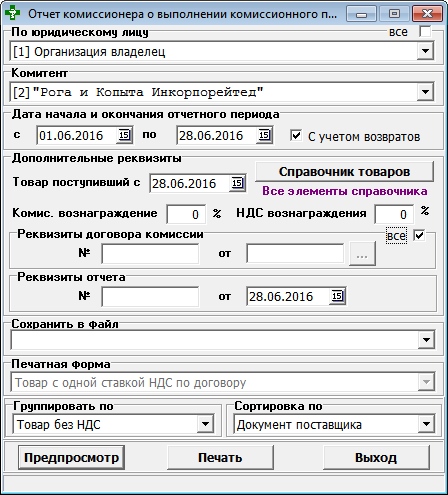Open the 'Сохранить в файл' dropdown

coord(426,340)
